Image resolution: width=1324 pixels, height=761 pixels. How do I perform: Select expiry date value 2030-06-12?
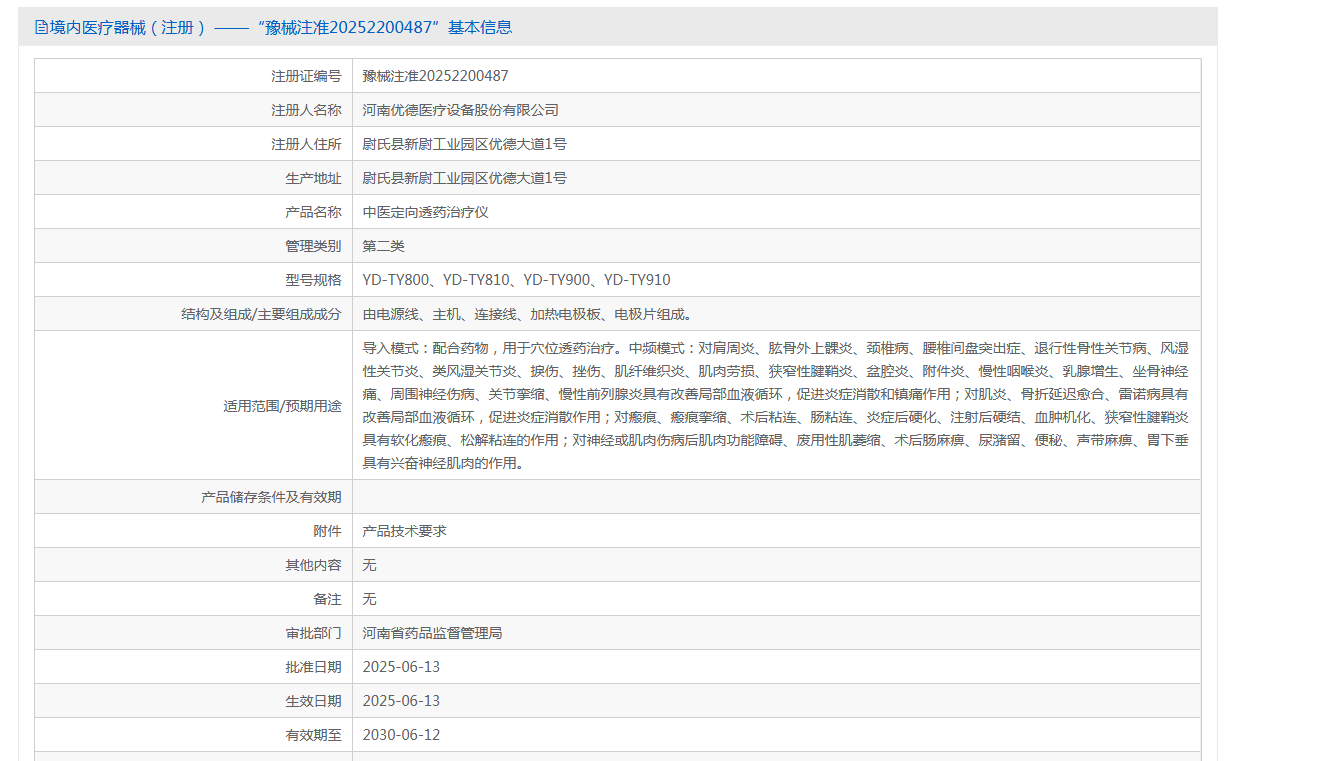(401, 735)
